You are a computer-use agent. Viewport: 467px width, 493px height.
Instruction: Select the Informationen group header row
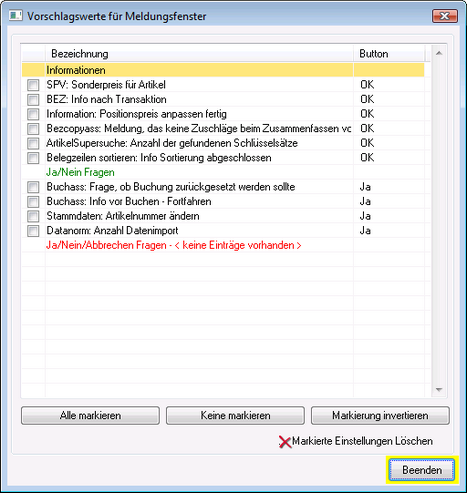223,70
